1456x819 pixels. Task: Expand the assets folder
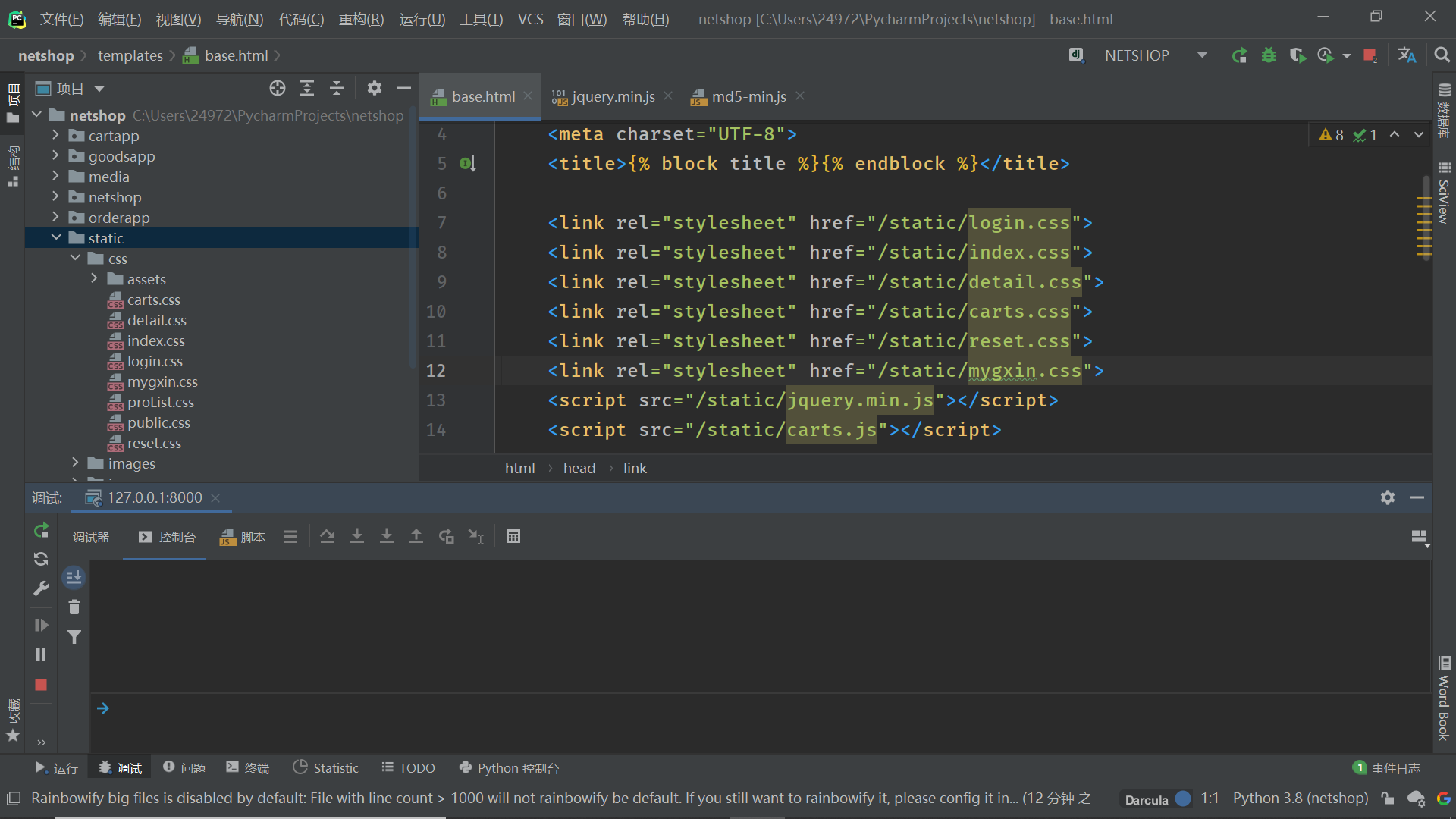(x=94, y=278)
